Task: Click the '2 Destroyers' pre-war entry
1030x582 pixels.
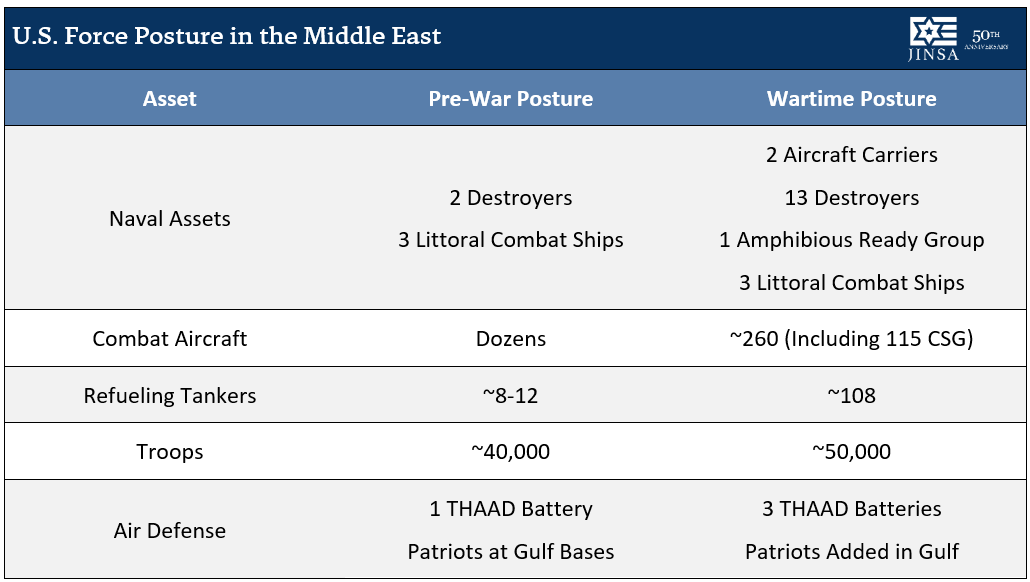Action: [x=510, y=198]
